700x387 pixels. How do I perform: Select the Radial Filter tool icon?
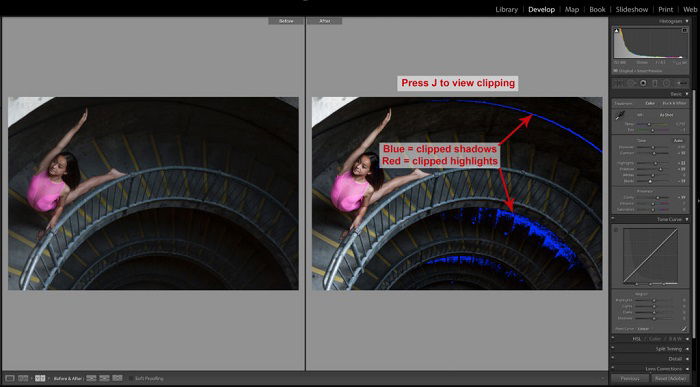(667, 83)
